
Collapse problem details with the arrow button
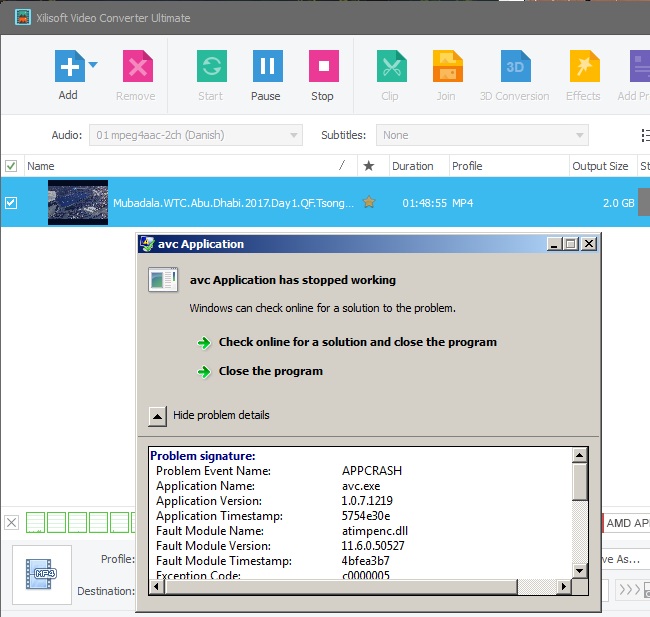[158, 416]
